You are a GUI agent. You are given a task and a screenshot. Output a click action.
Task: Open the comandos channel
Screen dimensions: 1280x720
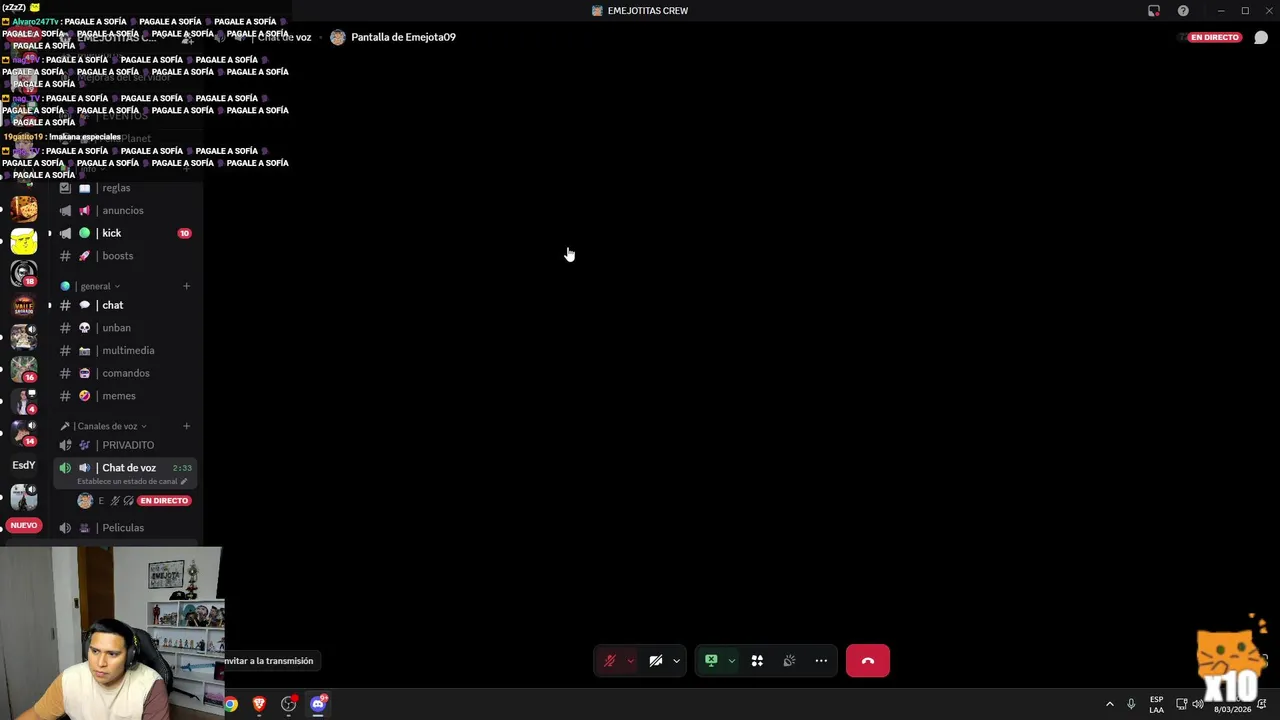coord(125,373)
